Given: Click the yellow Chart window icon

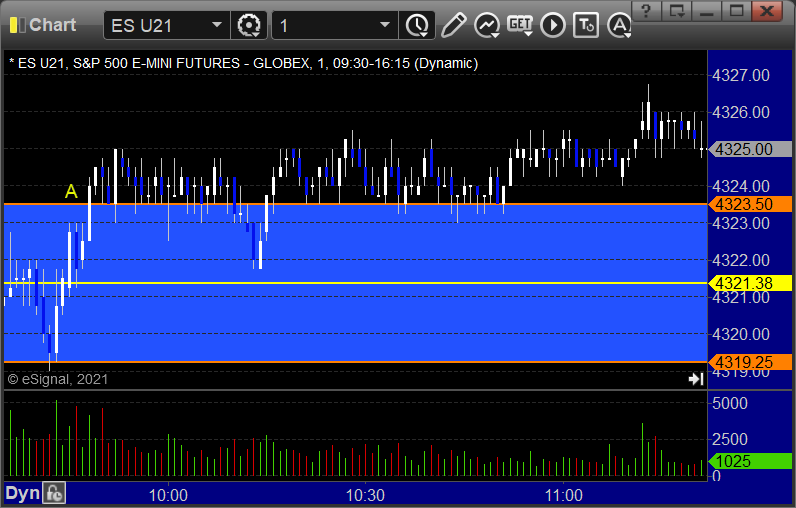Looking at the screenshot, I should 17,25.
